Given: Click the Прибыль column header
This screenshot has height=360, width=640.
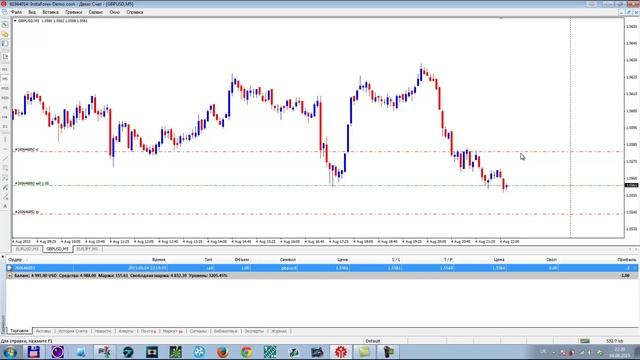Looking at the screenshot, I should pyautogui.click(x=627, y=260).
